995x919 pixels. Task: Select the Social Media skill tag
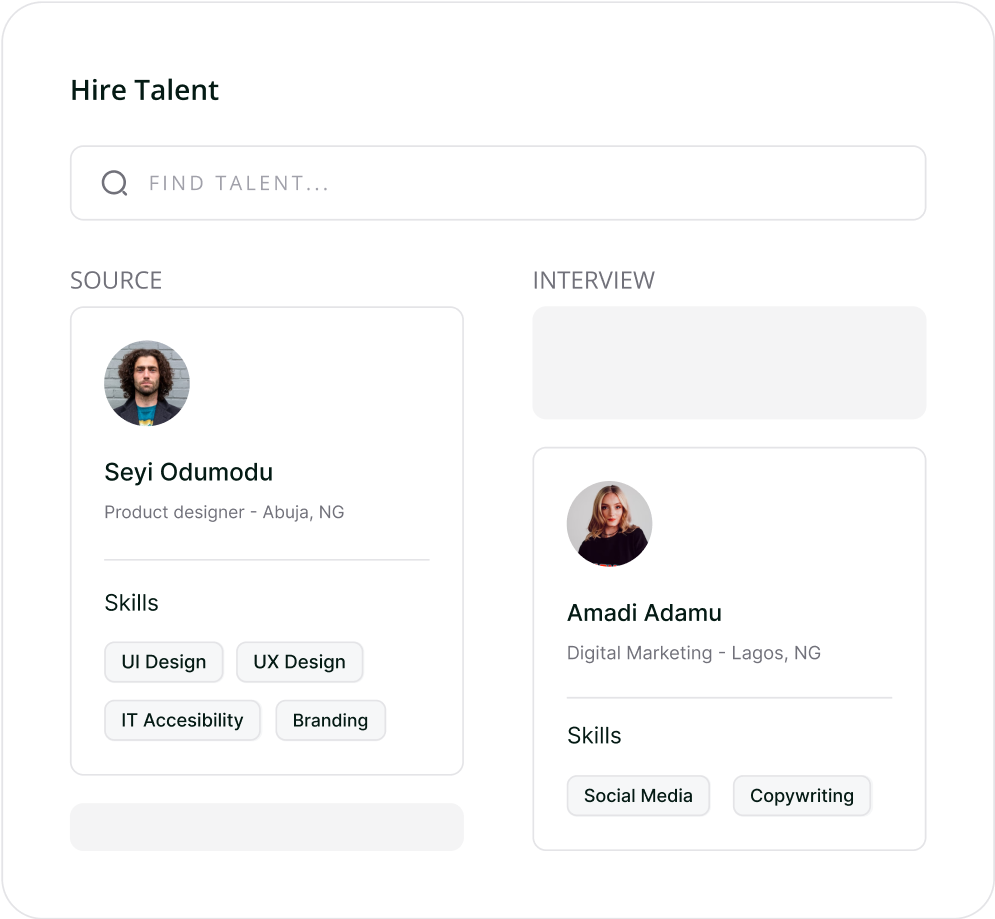(638, 795)
